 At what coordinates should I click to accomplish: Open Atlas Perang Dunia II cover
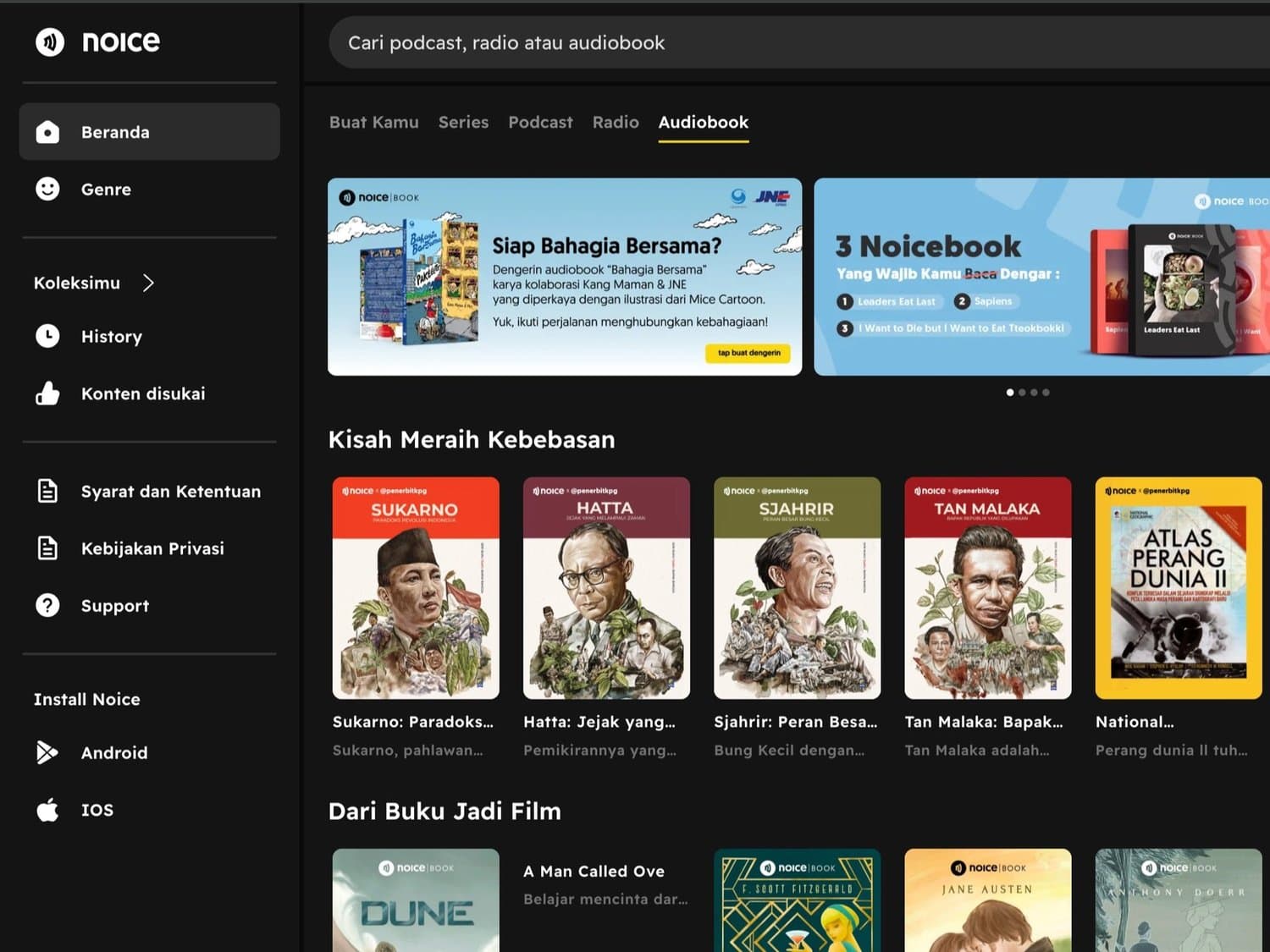1179,588
